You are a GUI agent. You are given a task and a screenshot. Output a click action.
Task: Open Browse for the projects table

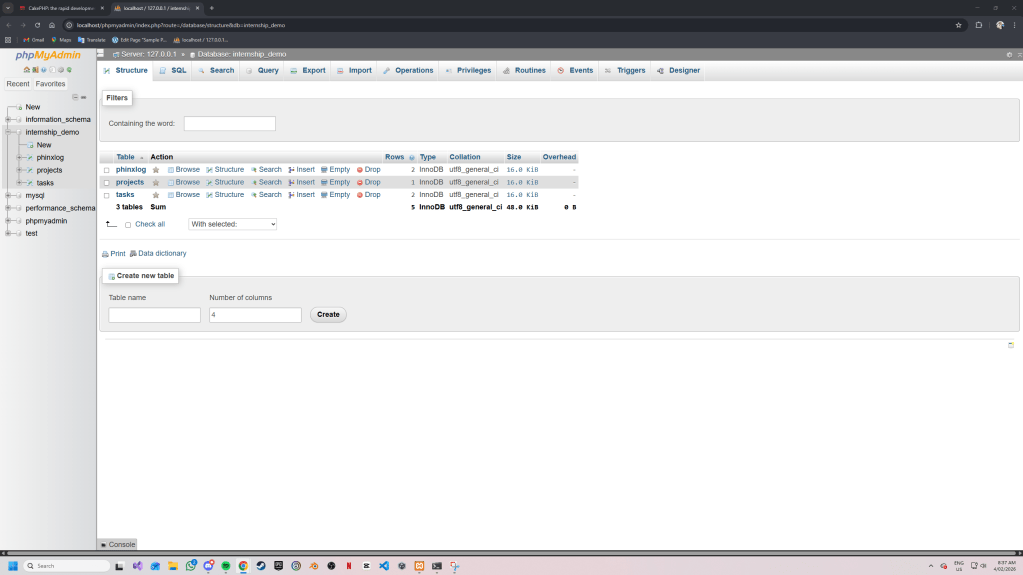tap(183, 182)
